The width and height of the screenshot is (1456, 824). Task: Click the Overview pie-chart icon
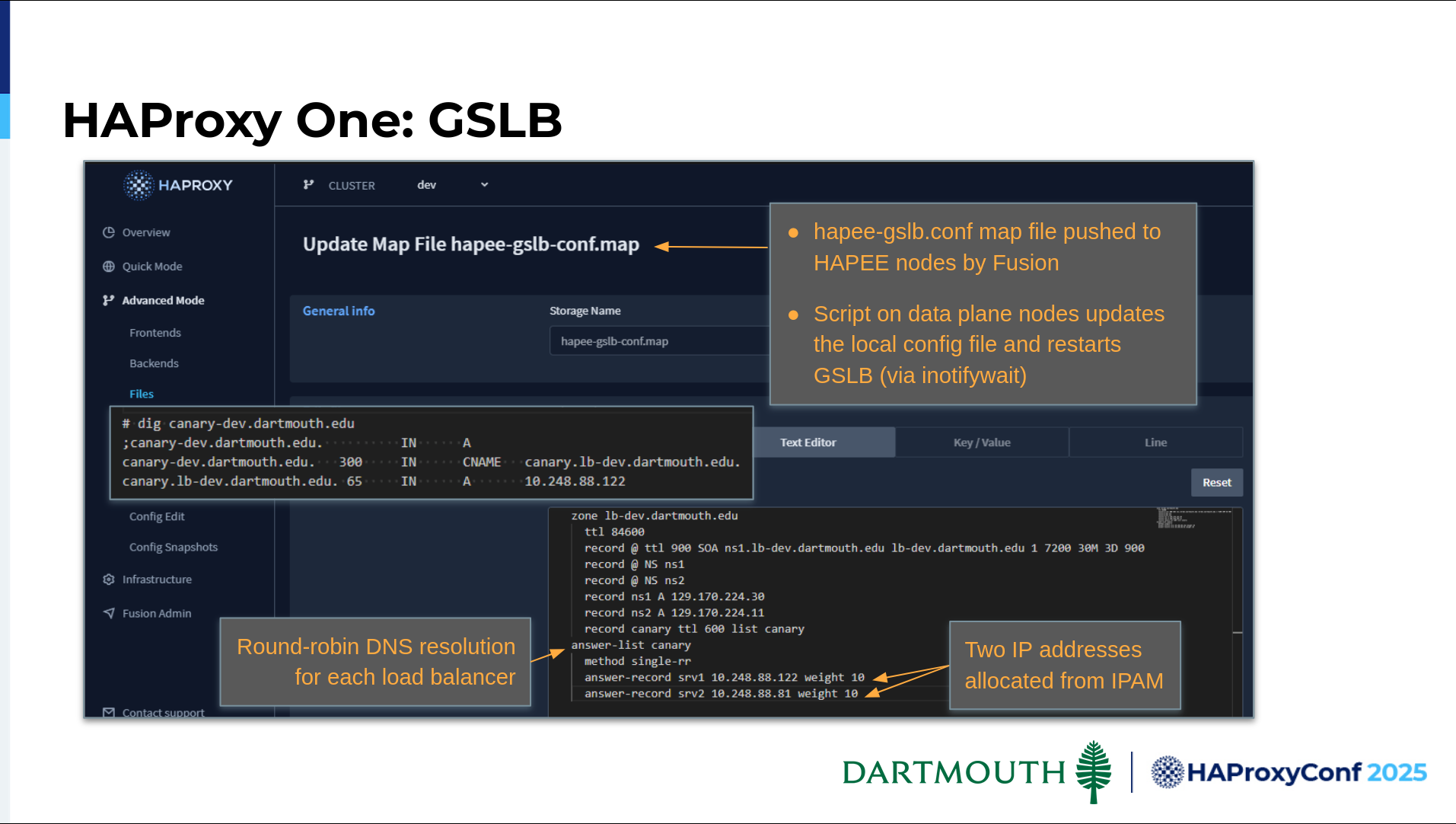(x=109, y=232)
